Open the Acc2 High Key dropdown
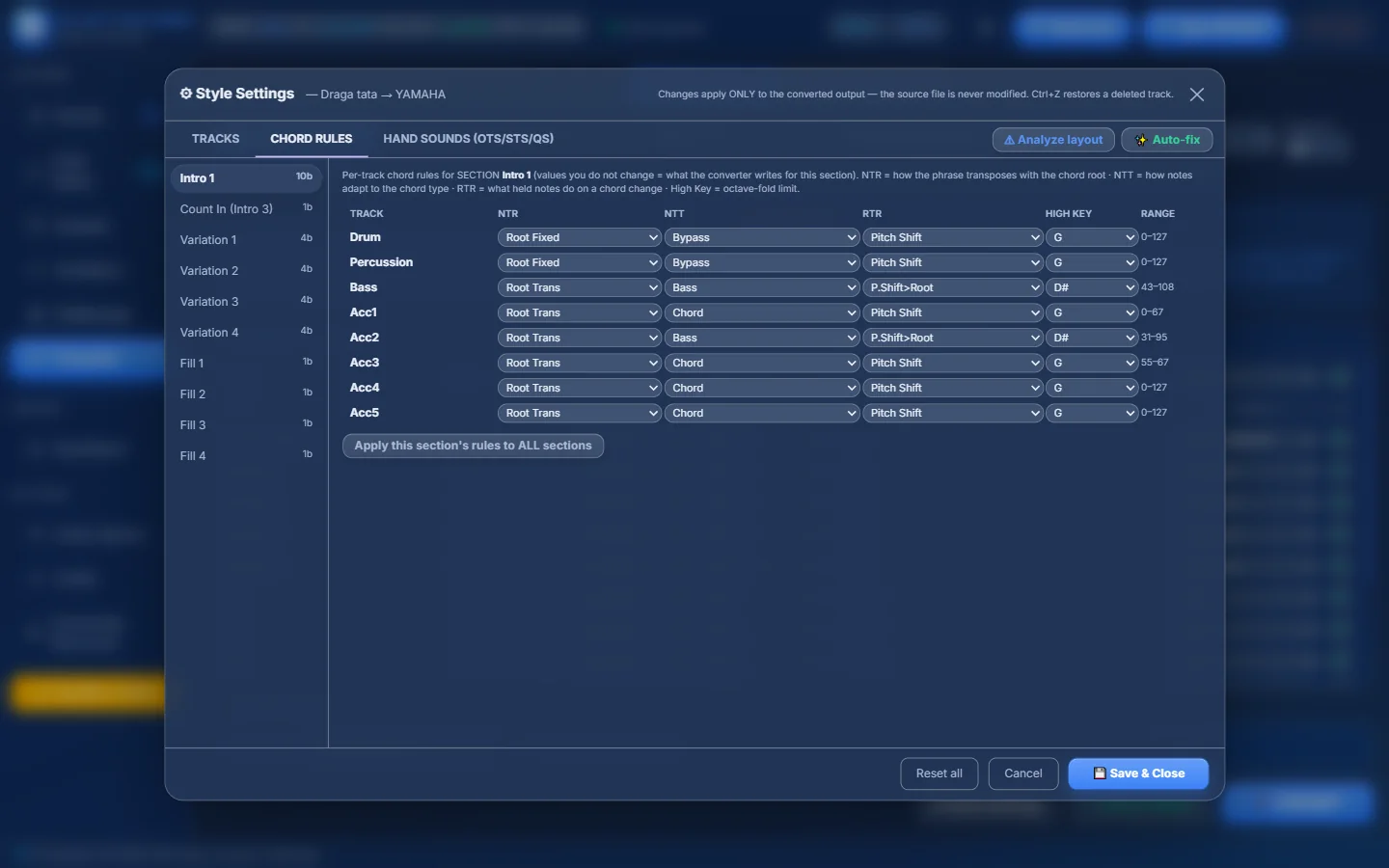Viewport: 1389px width, 868px height. coord(1092,338)
